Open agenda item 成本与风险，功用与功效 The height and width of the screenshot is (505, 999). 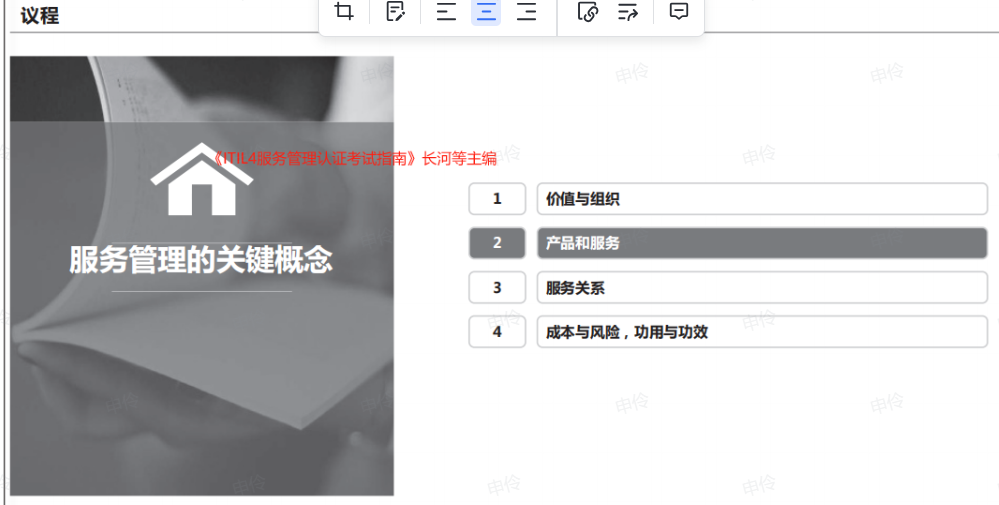coord(762,332)
